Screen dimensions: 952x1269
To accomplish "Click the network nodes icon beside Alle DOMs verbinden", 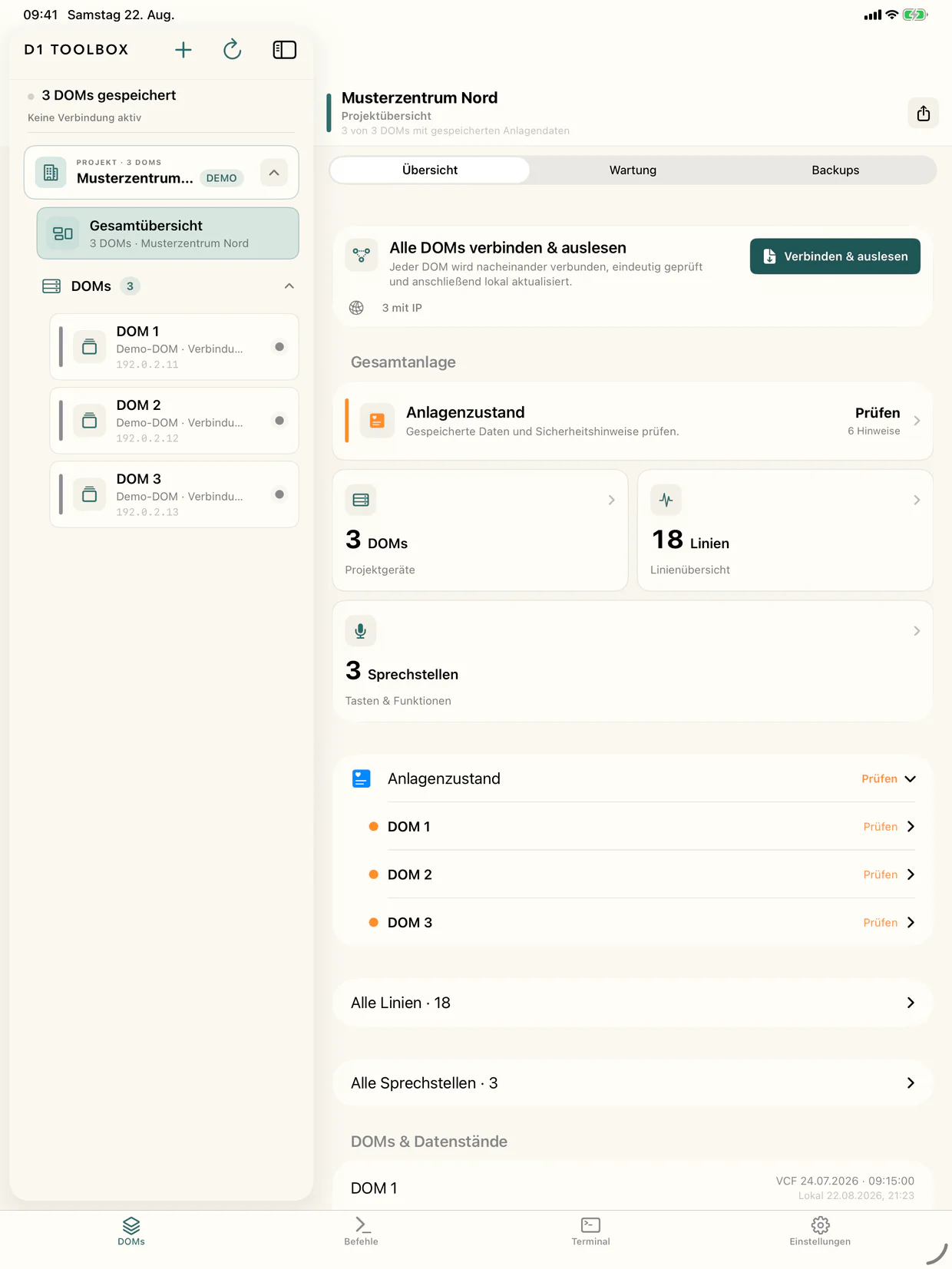I will tap(361, 256).
